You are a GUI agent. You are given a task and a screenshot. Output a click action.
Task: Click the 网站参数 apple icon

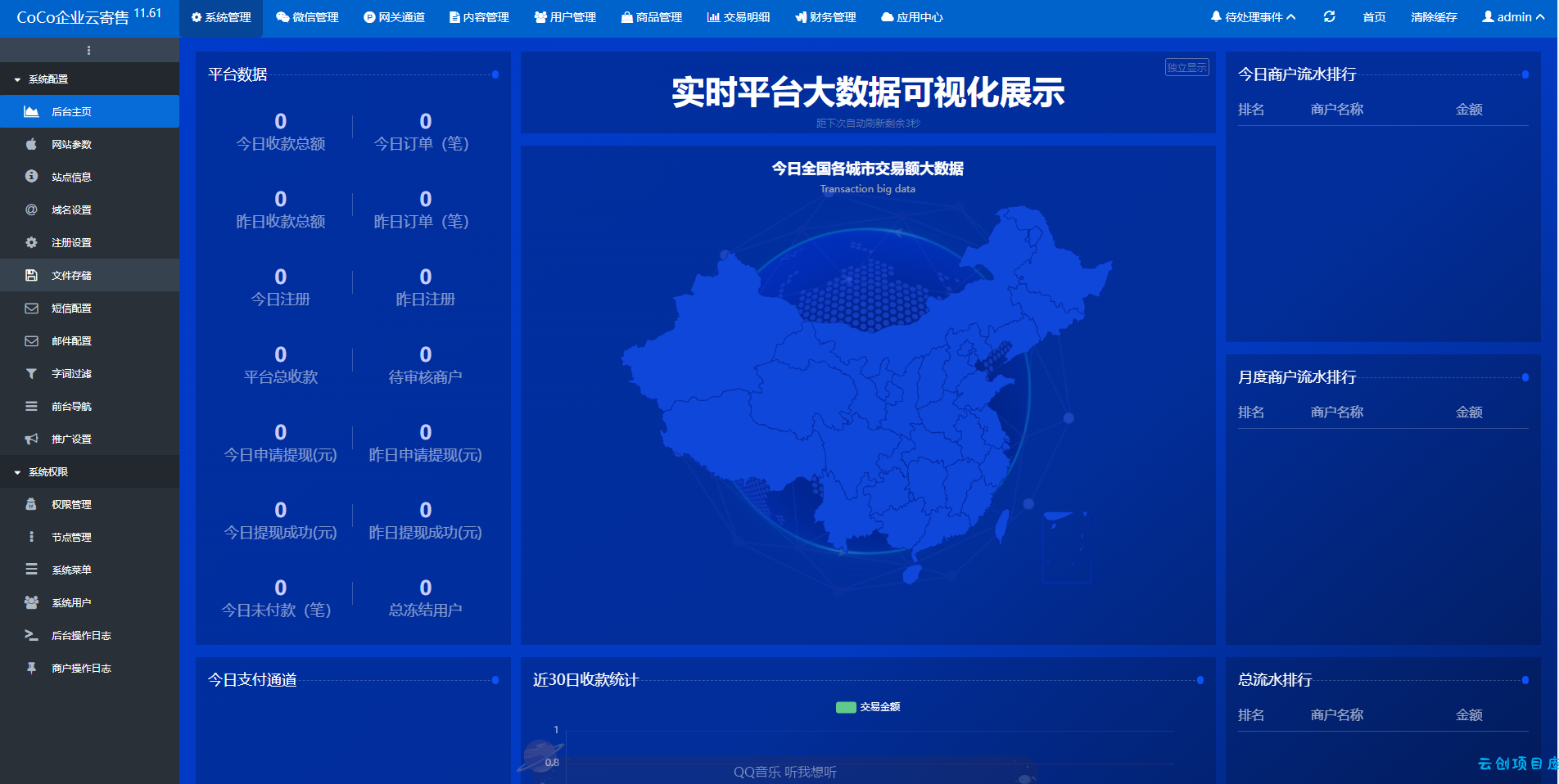(x=31, y=144)
